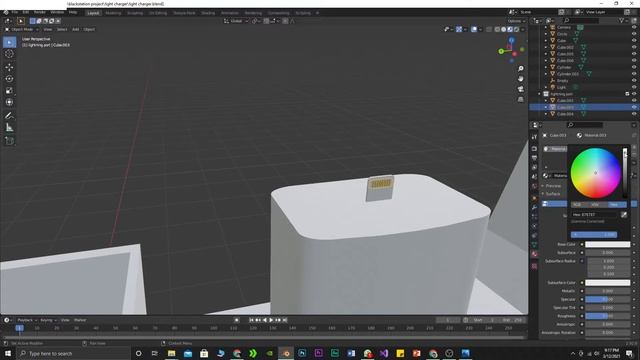This screenshot has height=360, width=640.
Task: Open the Playback dropdown in timeline
Action: pyautogui.click(x=27, y=320)
